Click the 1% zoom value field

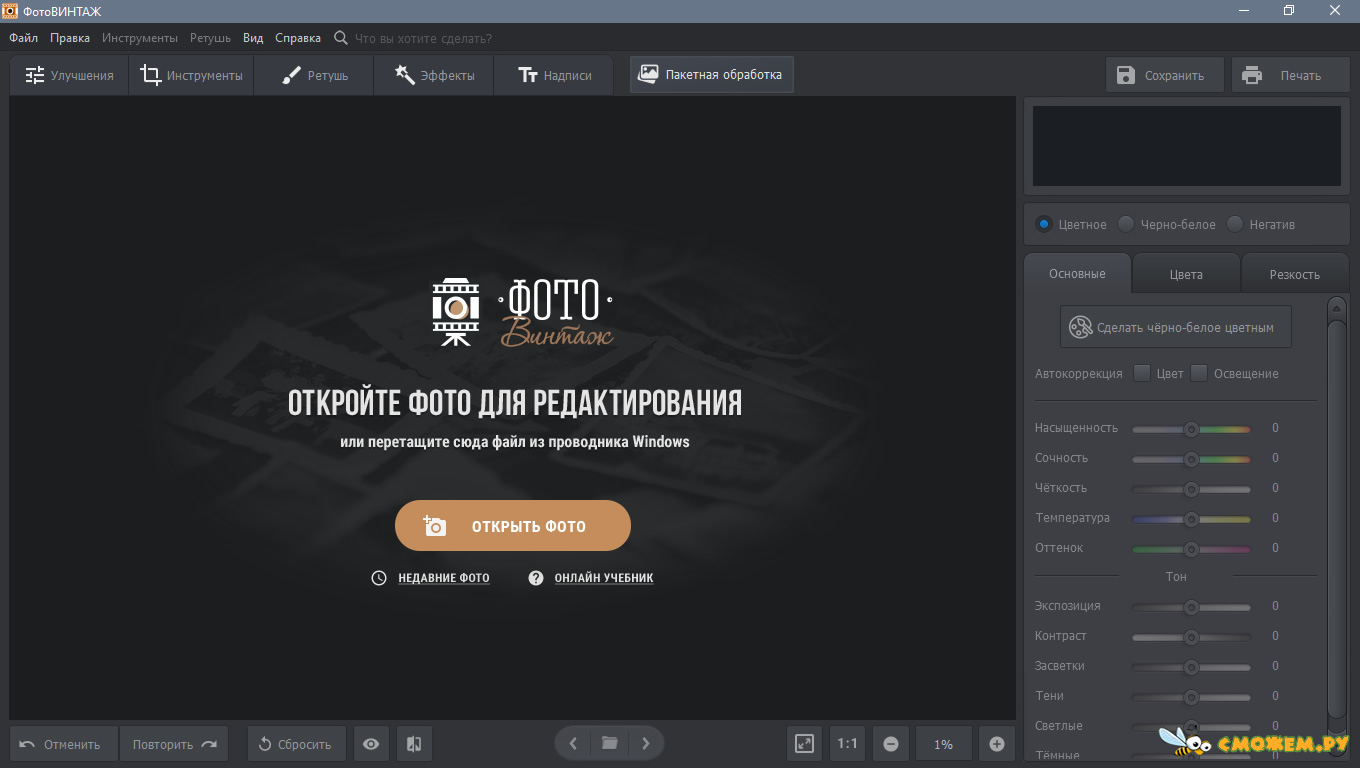click(x=943, y=744)
